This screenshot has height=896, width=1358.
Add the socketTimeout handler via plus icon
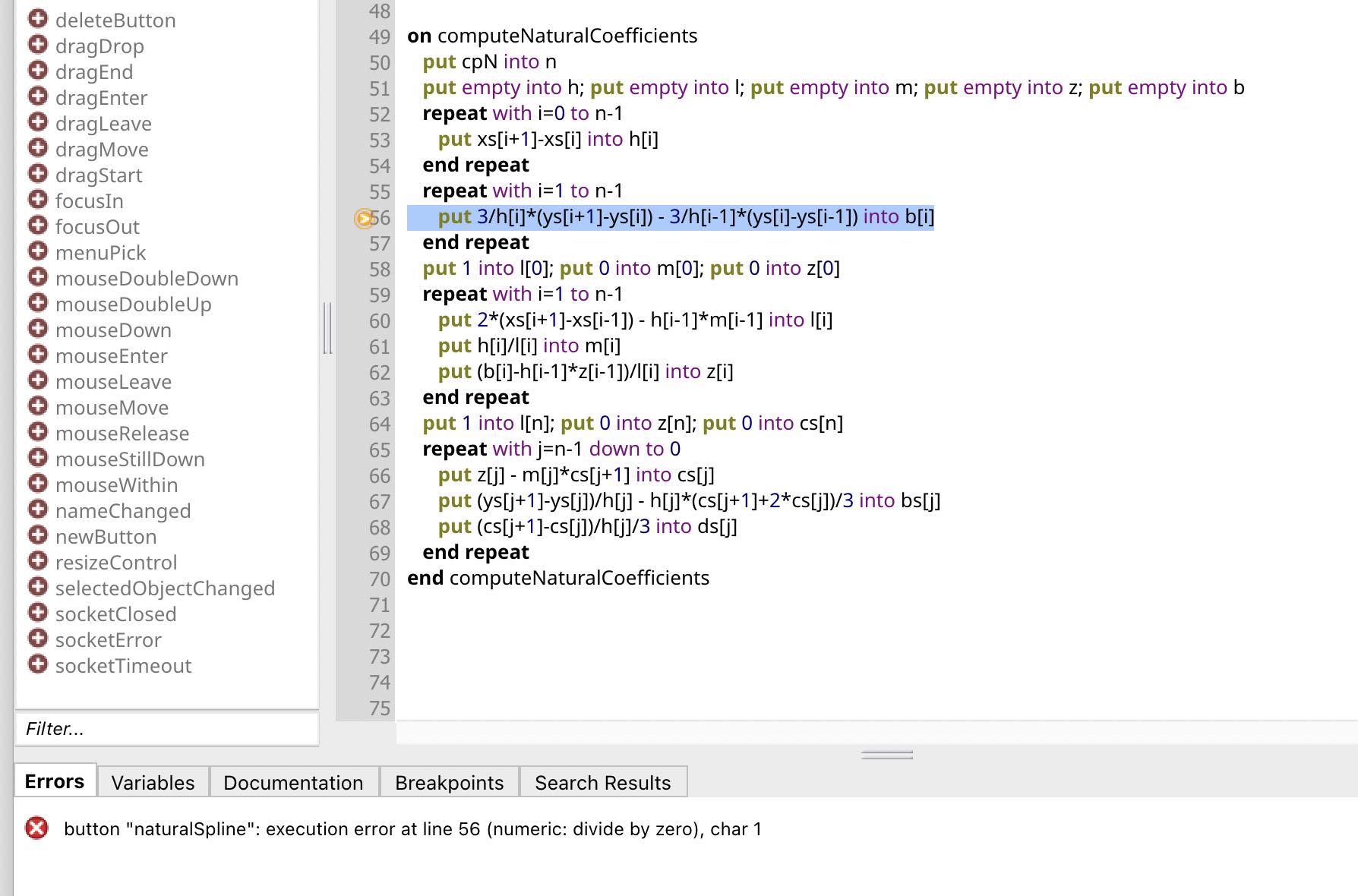click(x=37, y=664)
